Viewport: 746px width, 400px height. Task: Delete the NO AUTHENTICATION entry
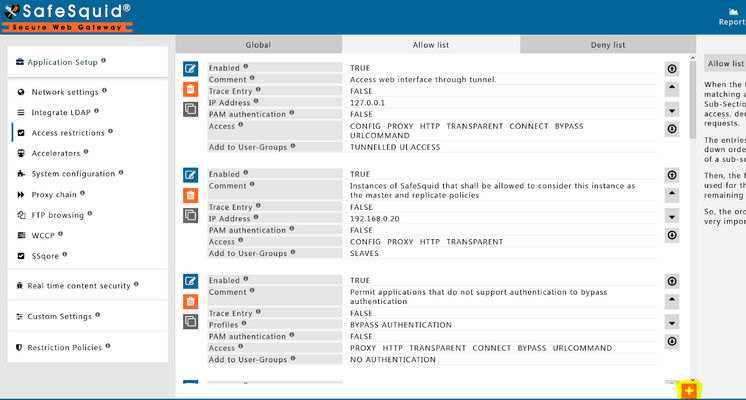(x=190, y=301)
